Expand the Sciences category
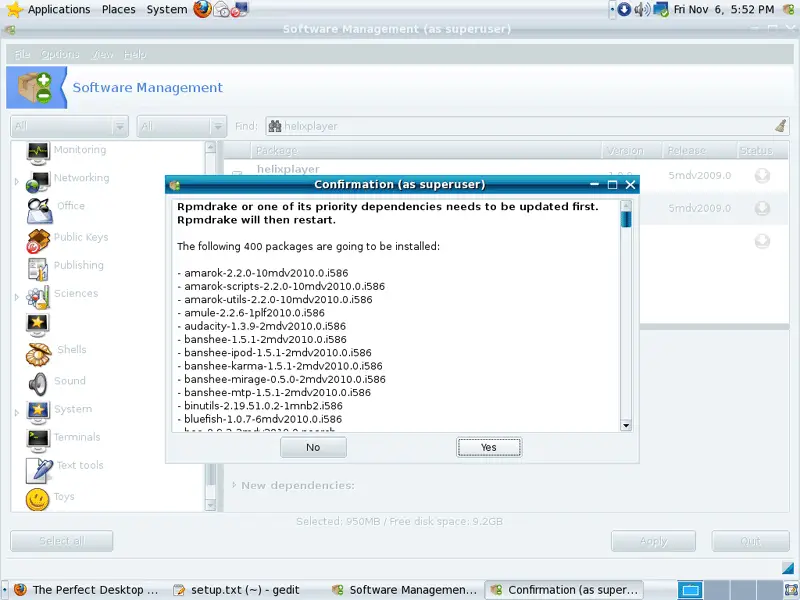 click(17, 297)
